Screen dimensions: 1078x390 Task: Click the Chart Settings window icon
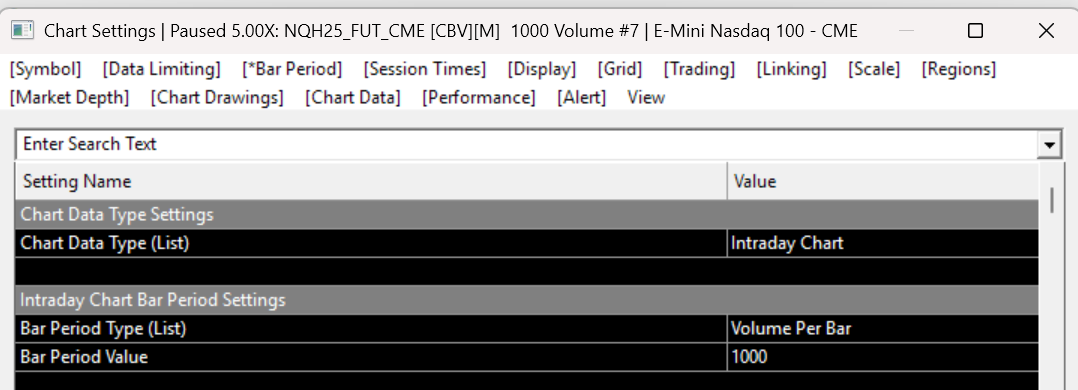22,30
